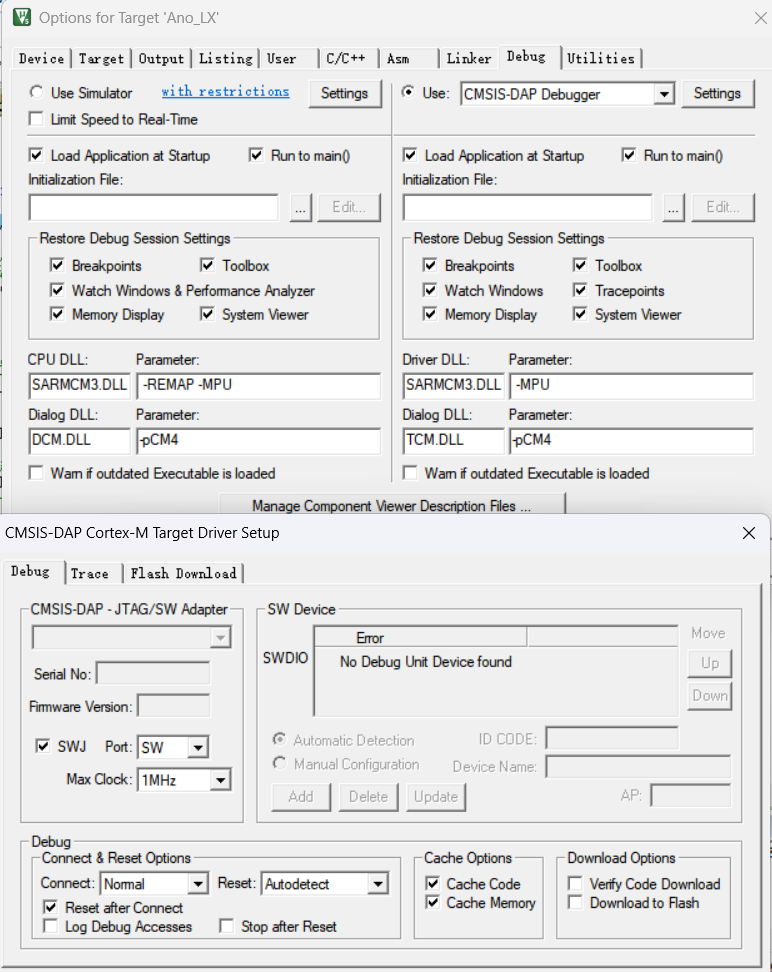The height and width of the screenshot is (972, 772).
Task: Expand the Reset Autodetect dropdown
Action: (x=378, y=884)
